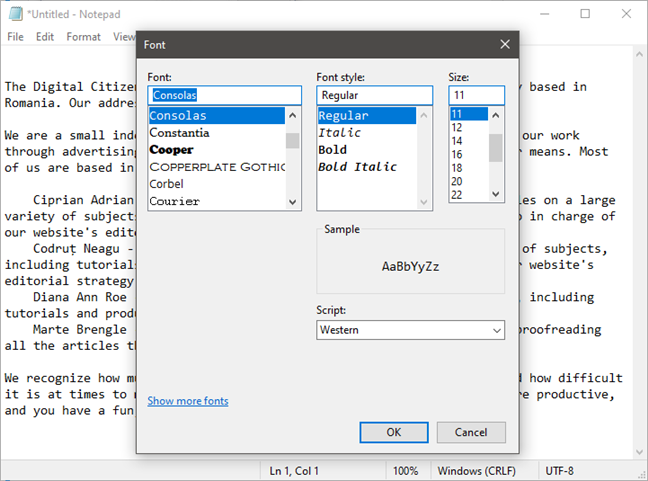648x481 pixels.
Task: Close the Font dialog with X
Action: click(x=505, y=44)
